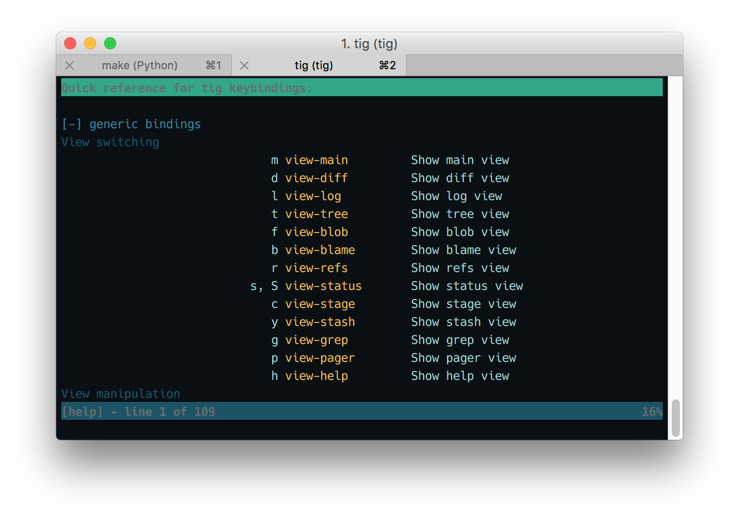The image size is (739, 520).
Task: Click the window title '1. tig (tig)'
Action: coord(369,43)
